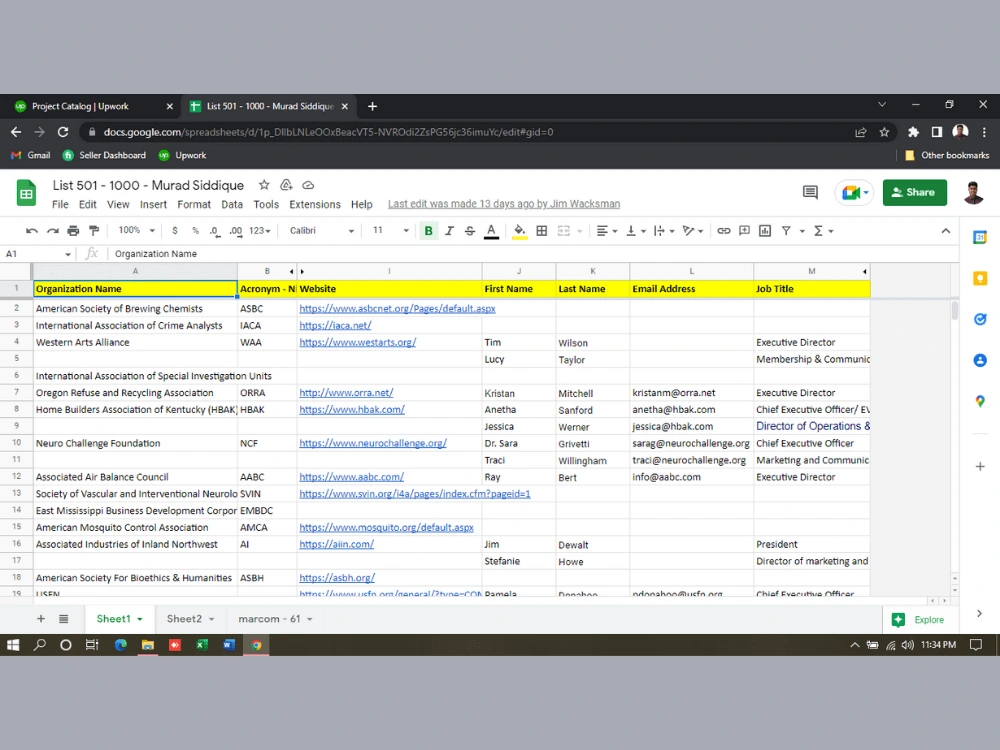The image size is (1000, 750).
Task: Open Microsoft Edge from the taskbar
Action: 121,645
